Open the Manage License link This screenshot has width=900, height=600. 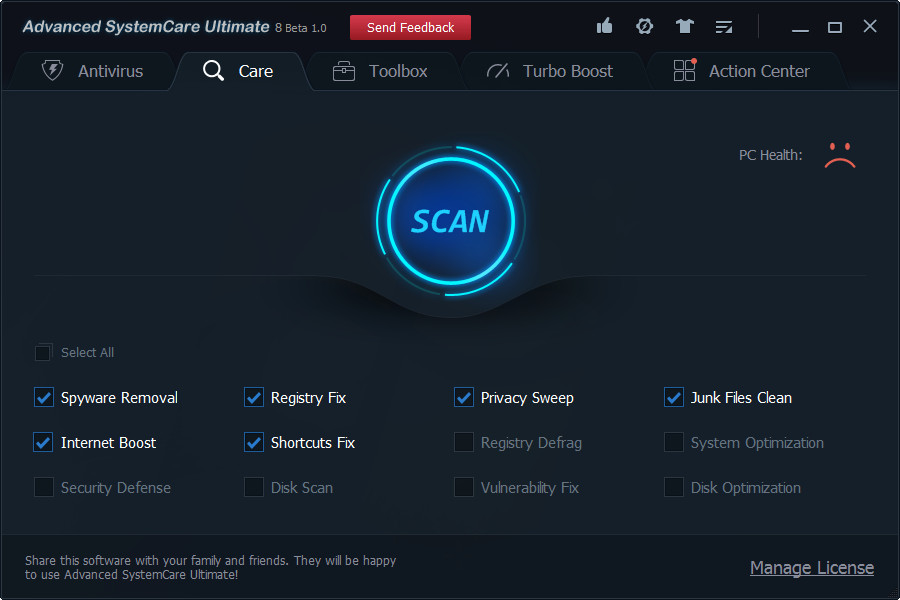(812, 567)
